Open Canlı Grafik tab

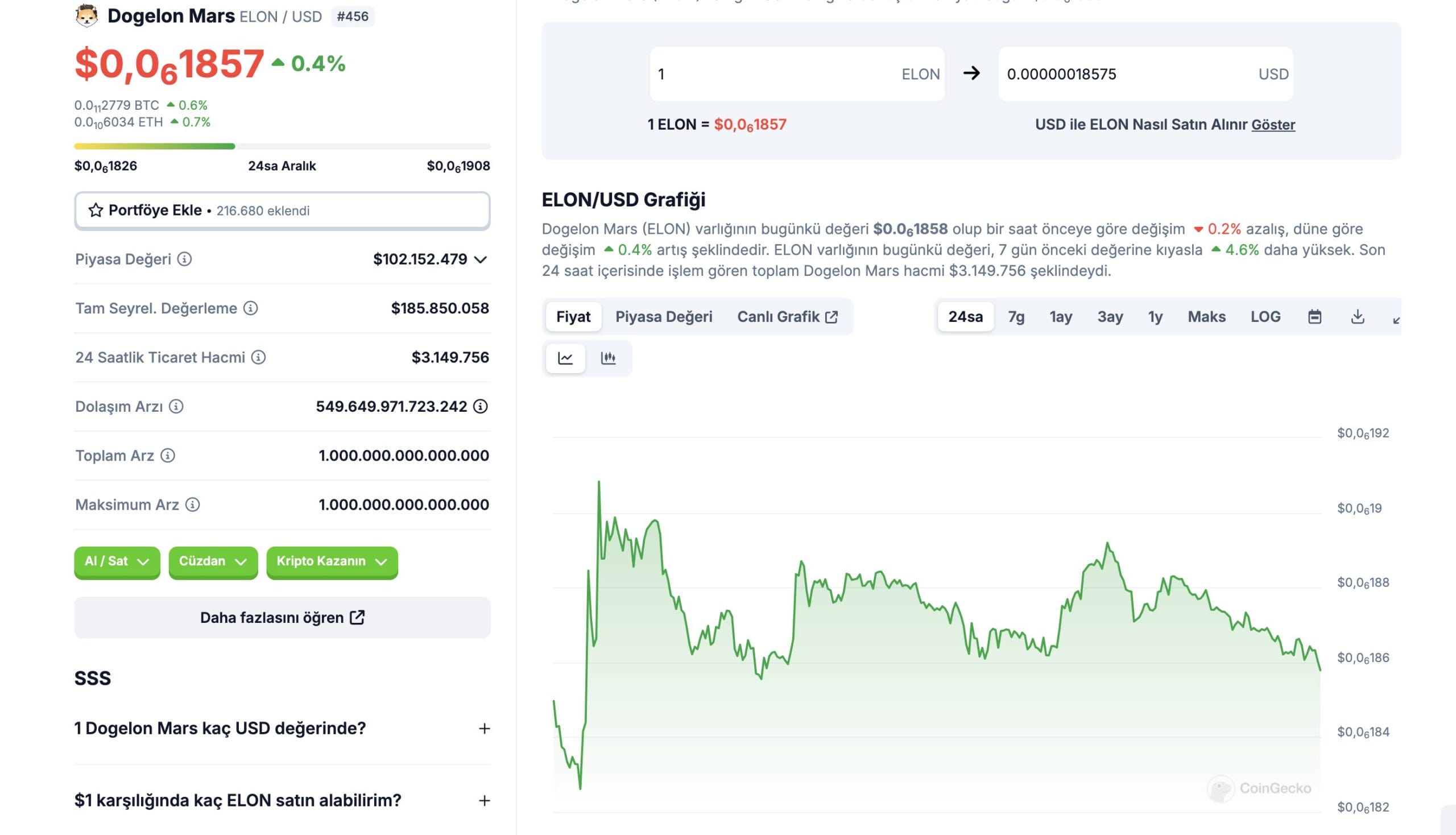click(x=787, y=317)
